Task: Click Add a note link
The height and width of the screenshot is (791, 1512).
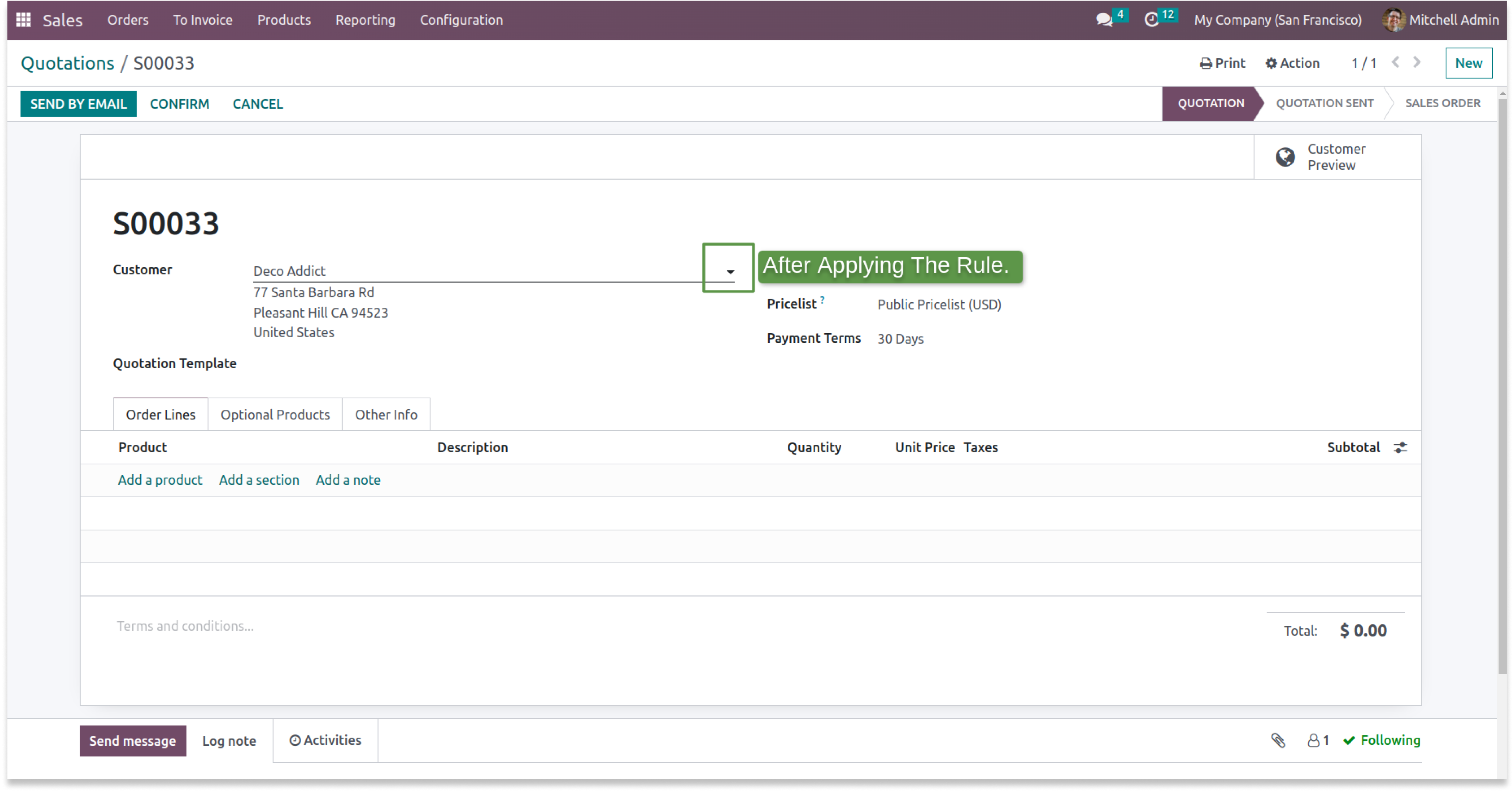Action: pyautogui.click(x=348, y=480)
